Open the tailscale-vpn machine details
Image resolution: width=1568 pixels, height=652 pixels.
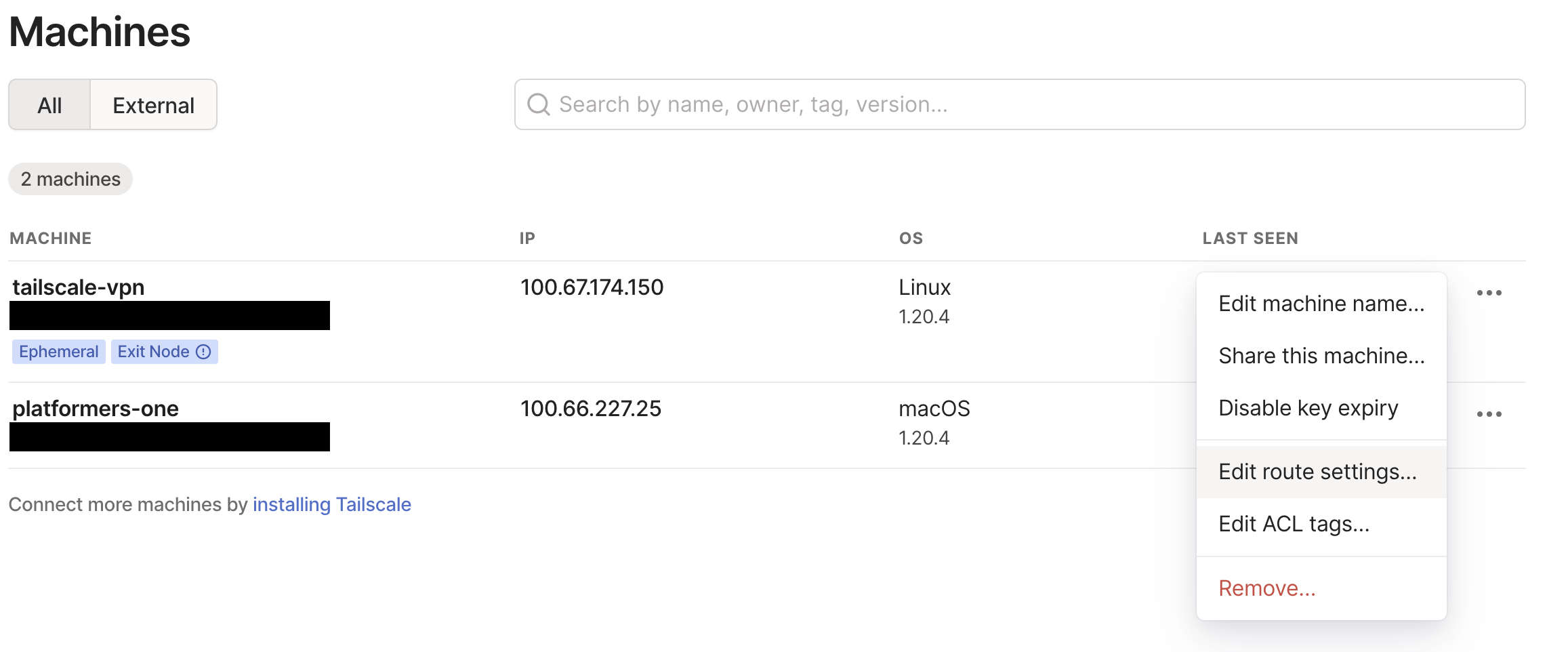click(79, 287)
